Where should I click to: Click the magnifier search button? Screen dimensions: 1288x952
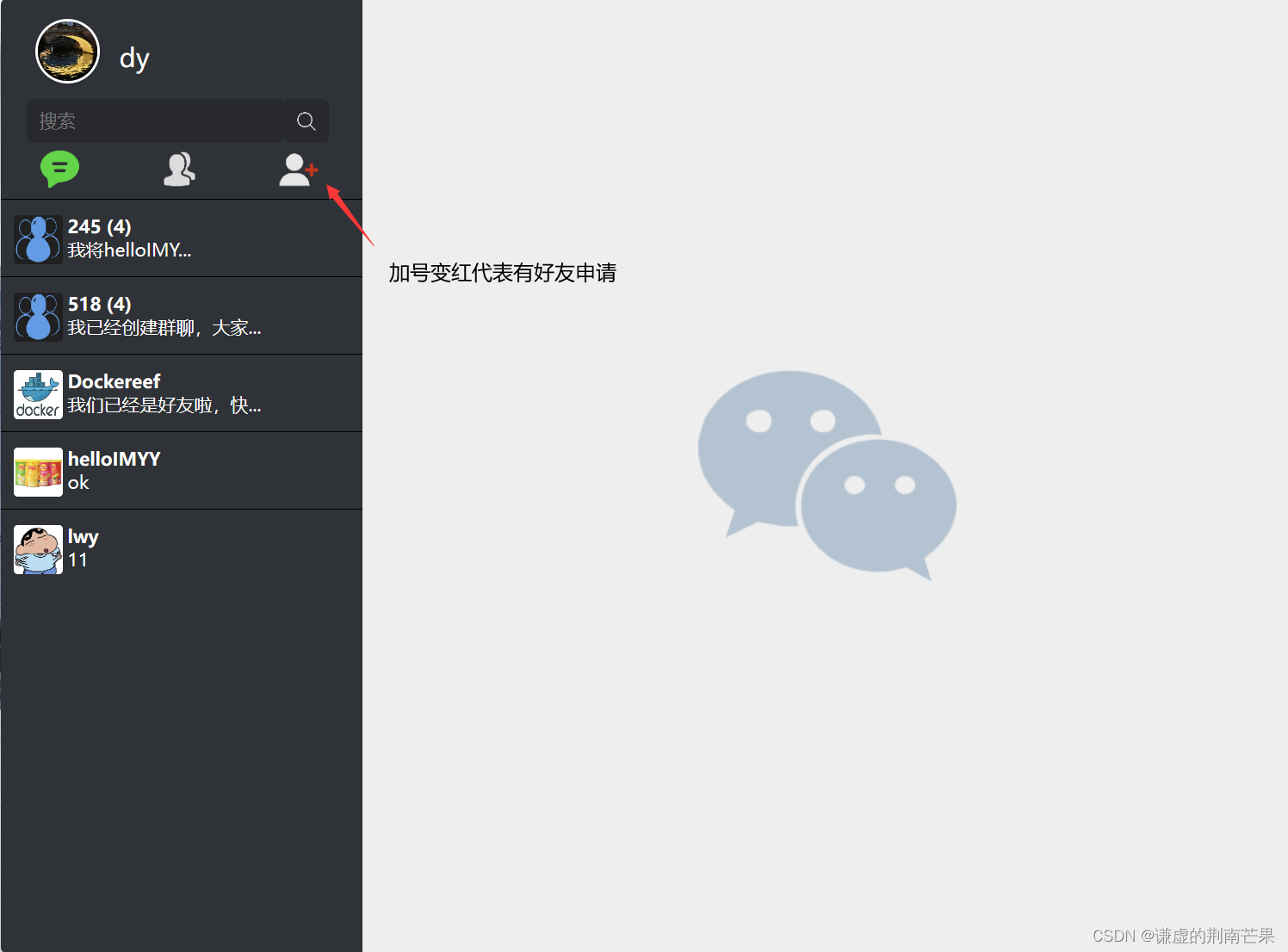click(307, 121)
